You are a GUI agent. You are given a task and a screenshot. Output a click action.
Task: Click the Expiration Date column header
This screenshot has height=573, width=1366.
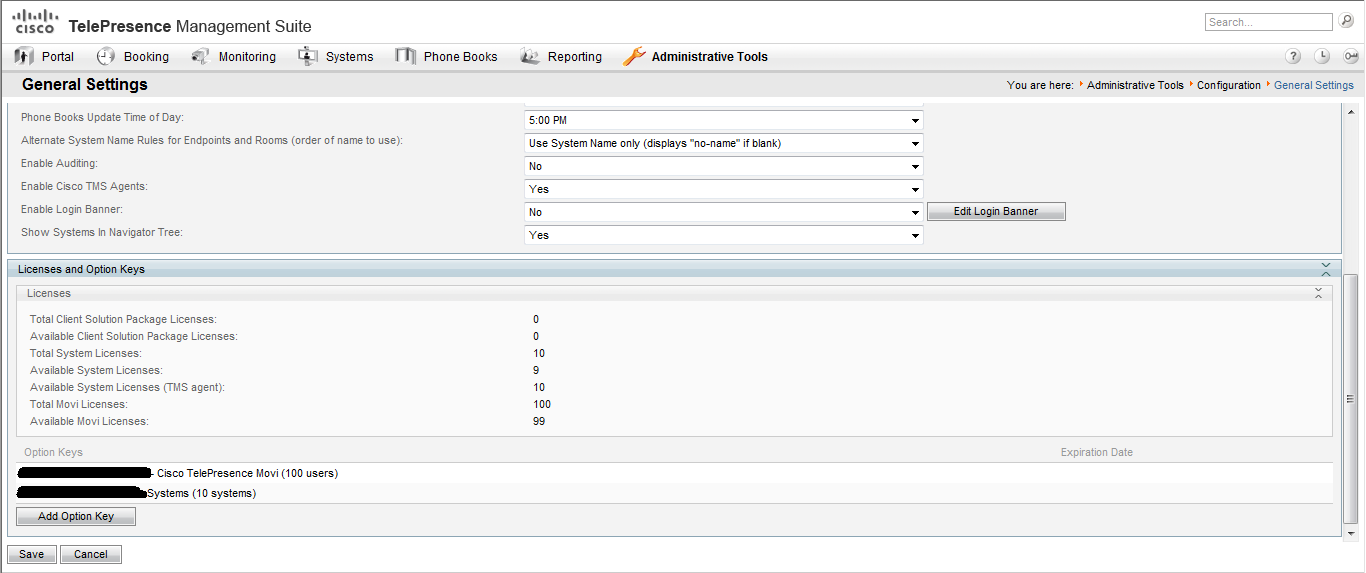click(x=1097, y=453)
